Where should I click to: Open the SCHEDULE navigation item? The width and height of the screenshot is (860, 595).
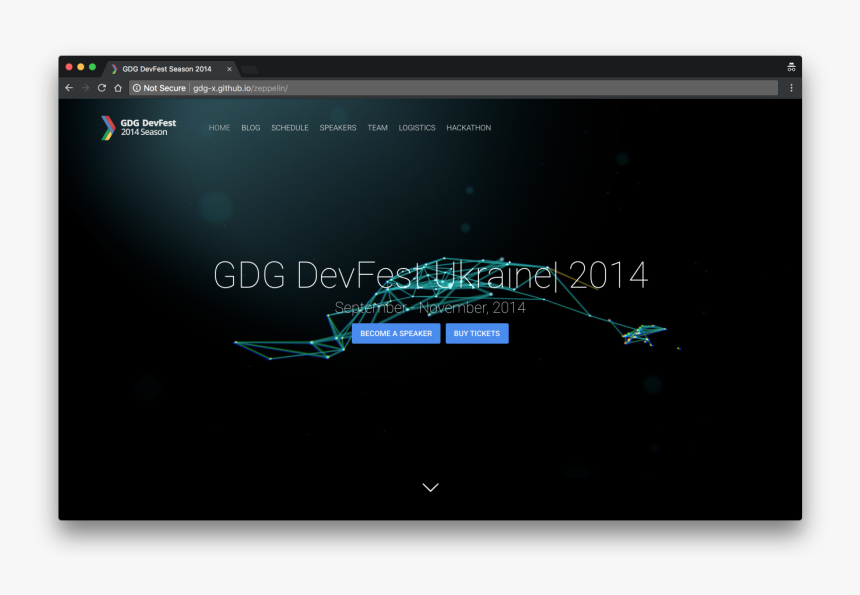point(290,128)
